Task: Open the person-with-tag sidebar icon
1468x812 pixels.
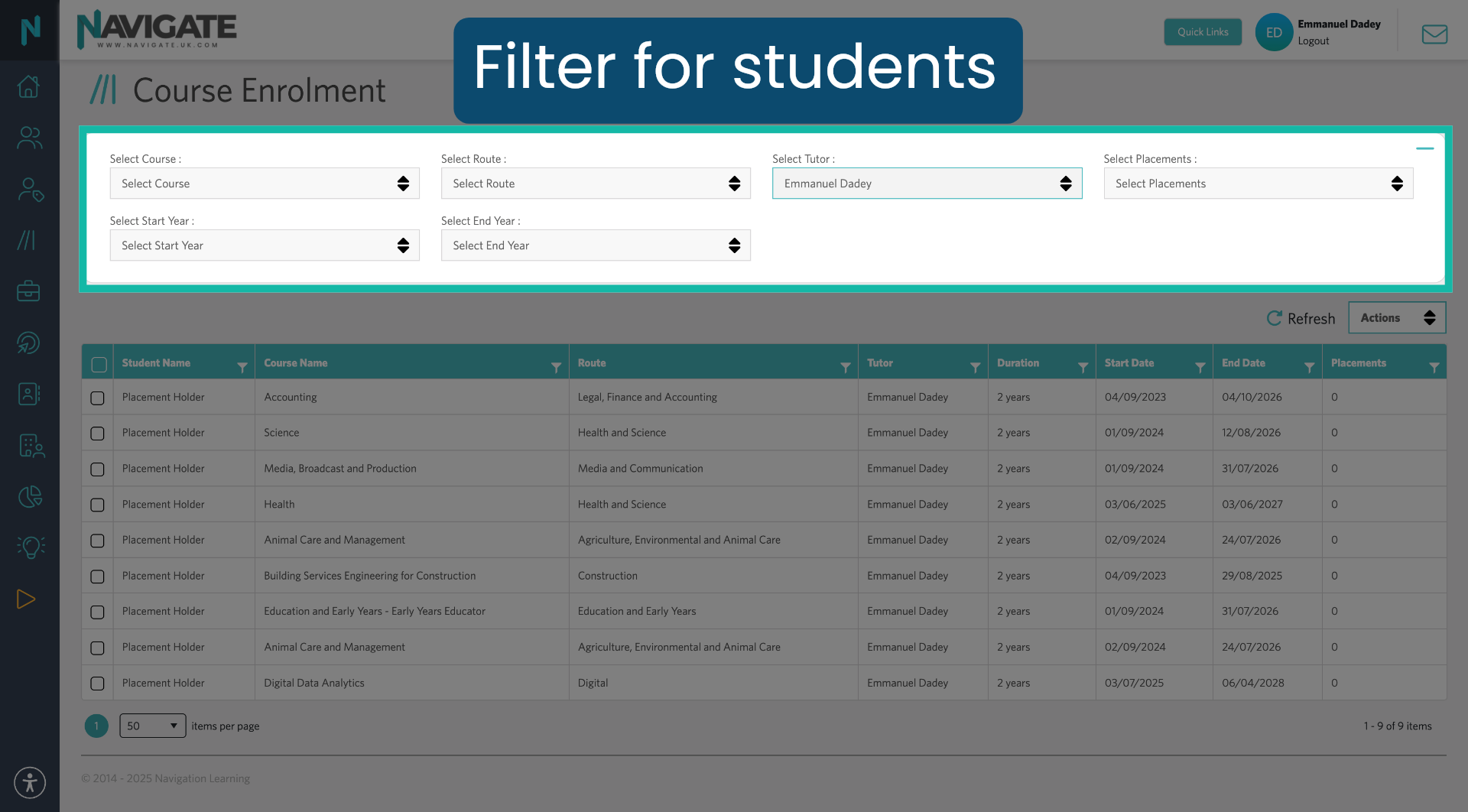Action: [28, 190]
